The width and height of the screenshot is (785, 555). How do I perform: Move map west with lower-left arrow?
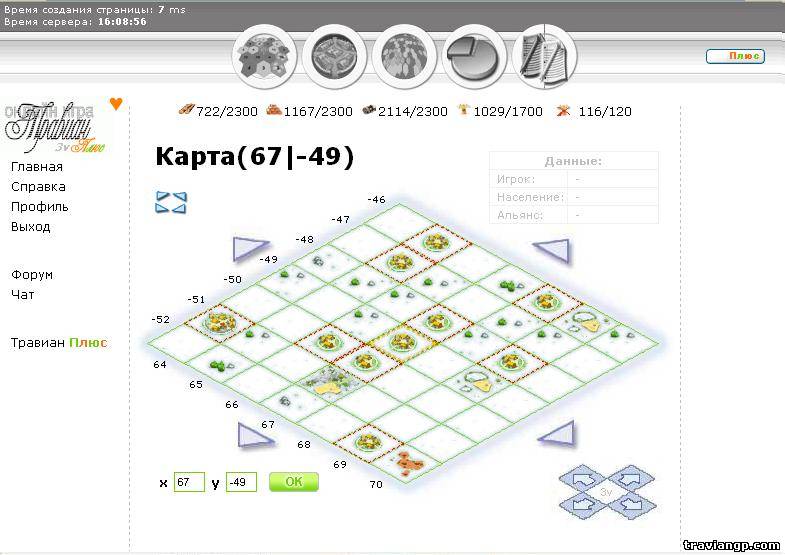point(254,435)
